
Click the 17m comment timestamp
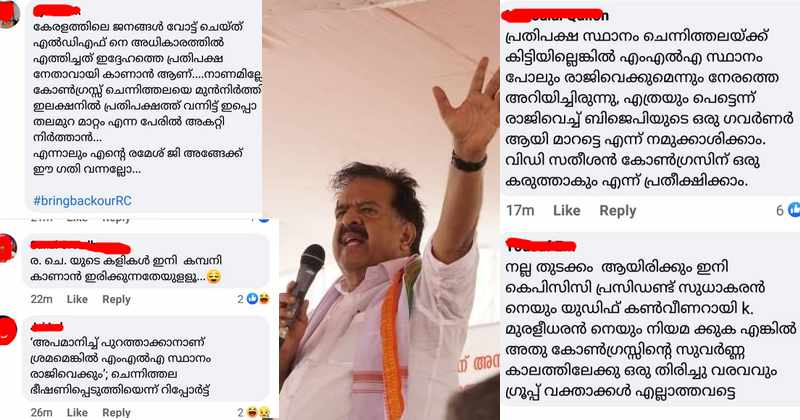(520, 210)
